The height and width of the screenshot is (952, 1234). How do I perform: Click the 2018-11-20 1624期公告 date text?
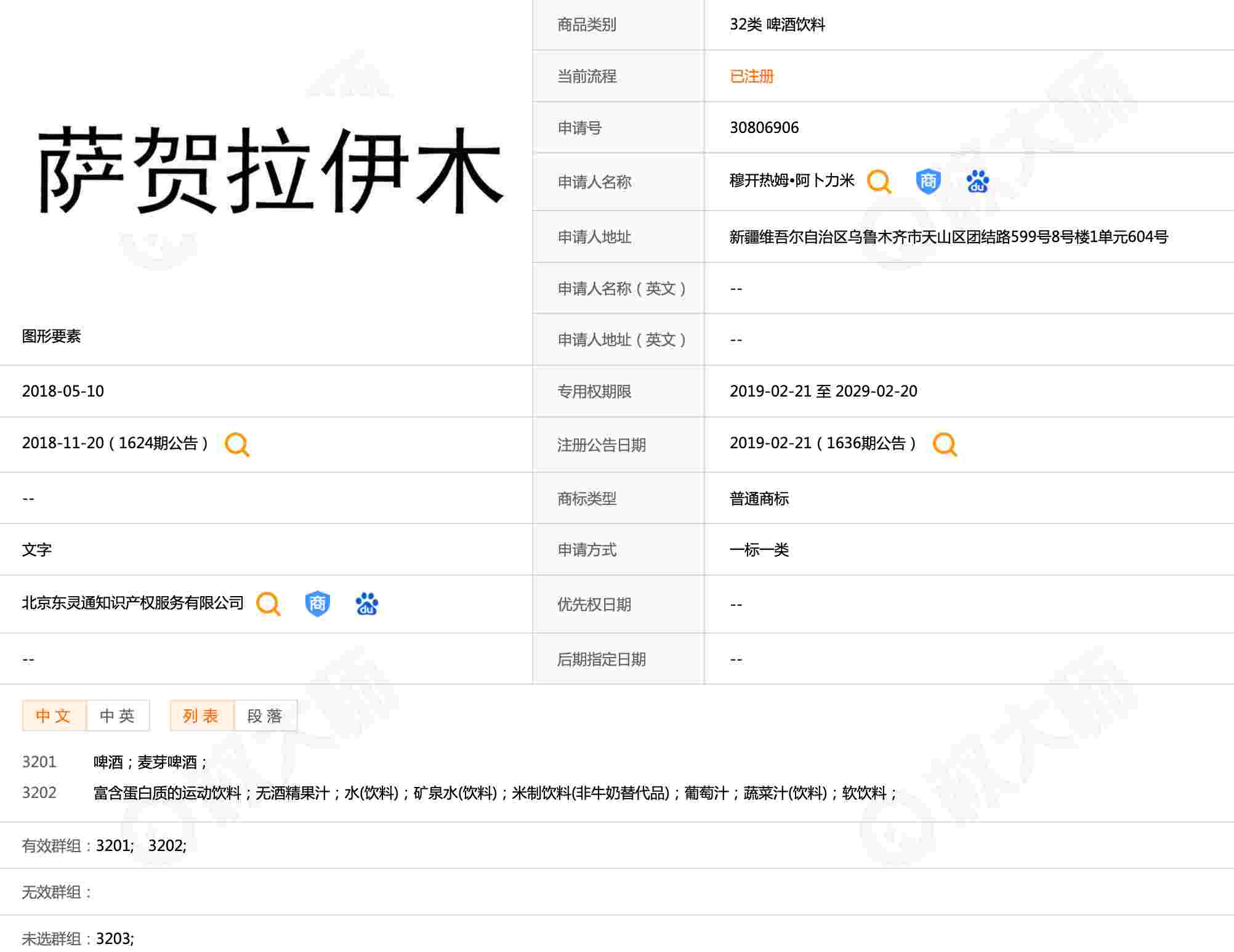pos(115,443)
